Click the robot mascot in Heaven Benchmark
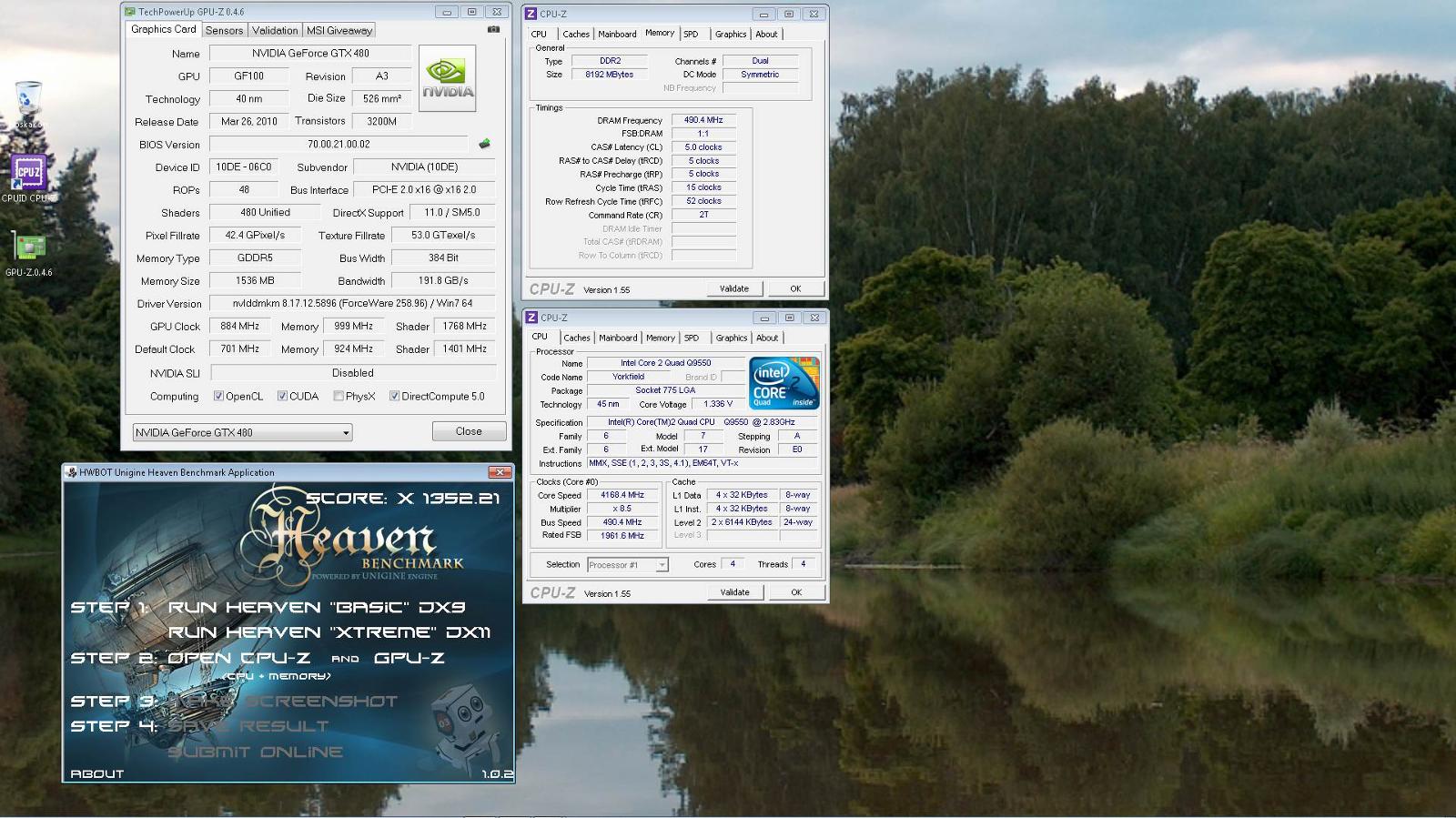 [x=466, y=728]
